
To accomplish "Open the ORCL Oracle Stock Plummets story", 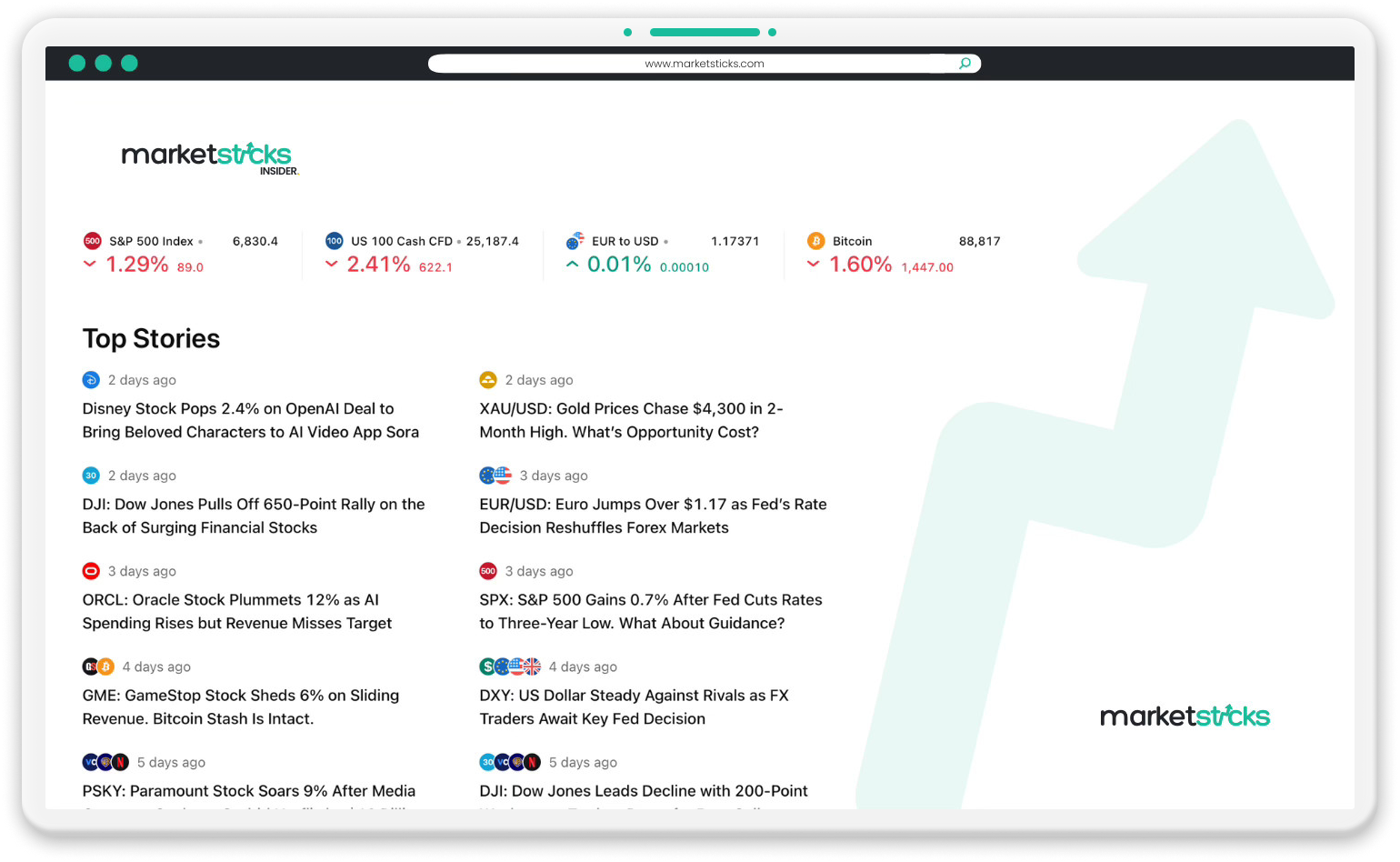I will click(x=237, y=611).
